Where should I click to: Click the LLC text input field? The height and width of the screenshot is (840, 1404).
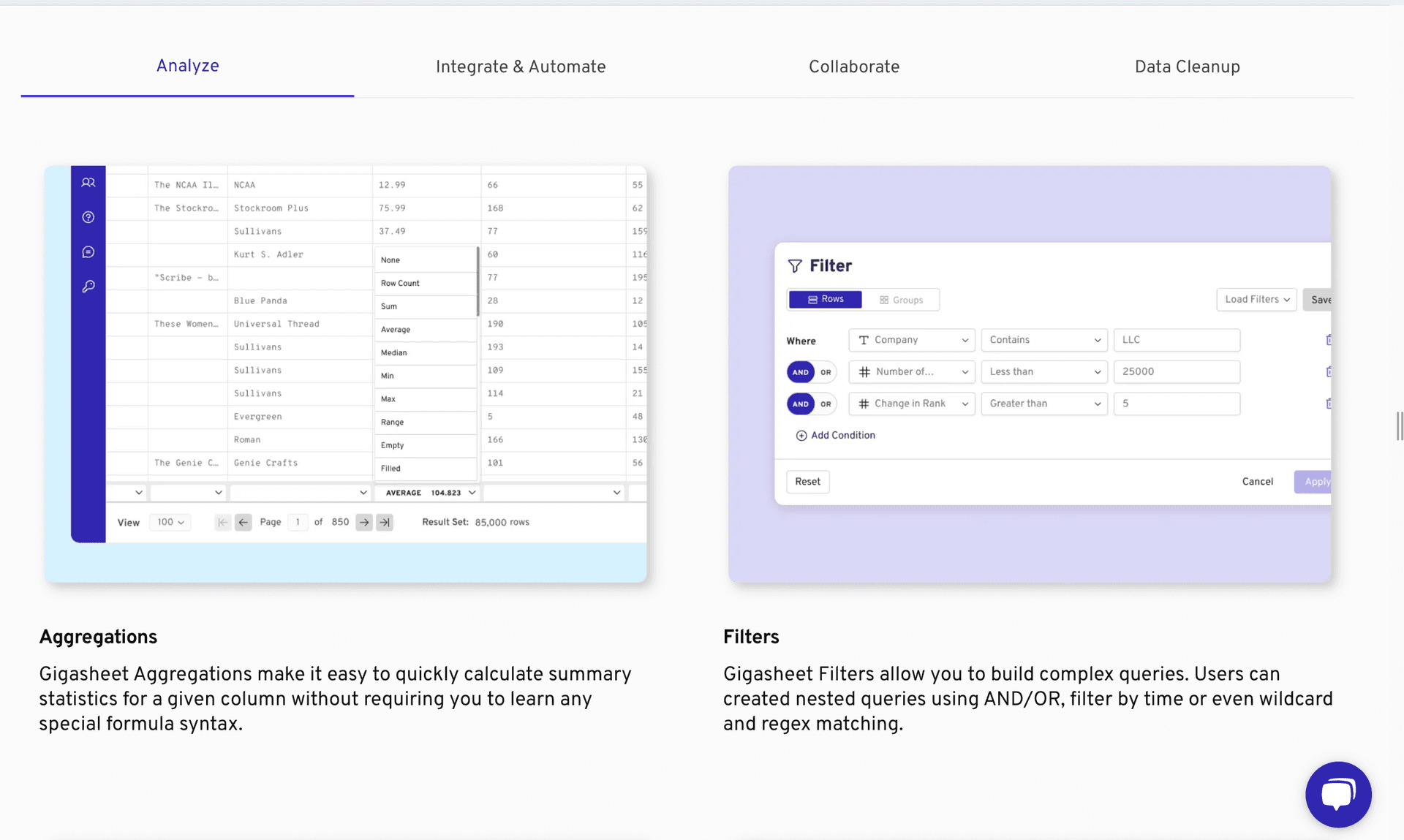tap(1176, 340)
